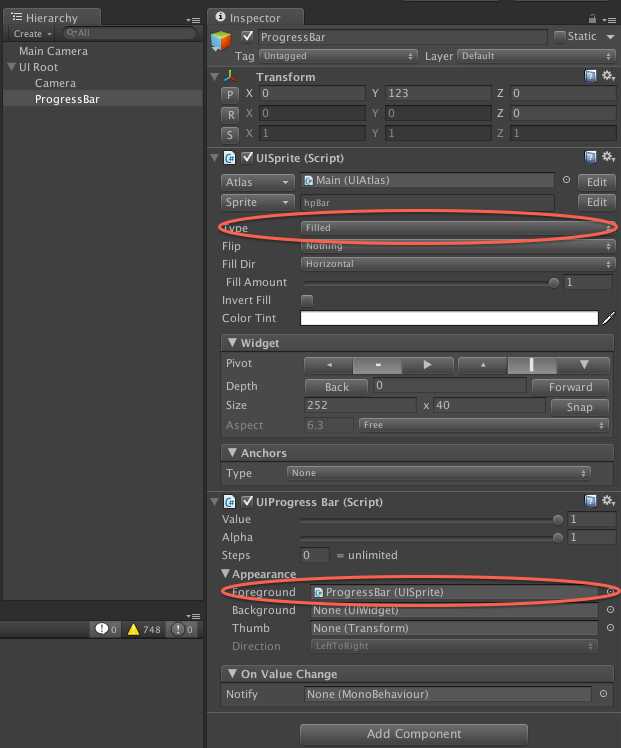621x748 pixels.
Task: Open the Anchors Type dropdown showing None
Action: (x=438, y=473)
